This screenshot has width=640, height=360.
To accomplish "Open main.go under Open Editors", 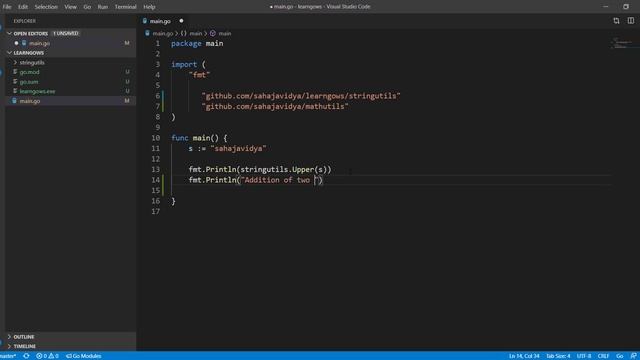I will point(39,43).
